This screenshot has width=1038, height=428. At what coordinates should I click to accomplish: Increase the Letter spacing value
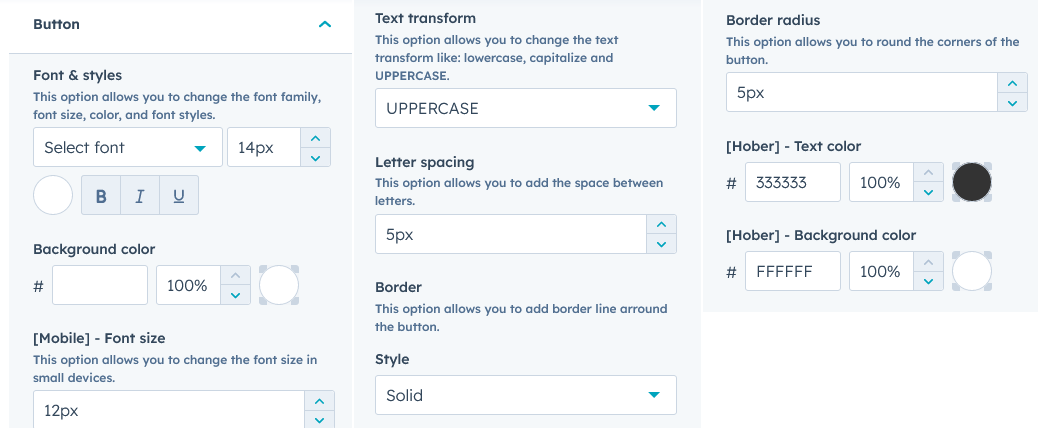click(x=660, y=224)
